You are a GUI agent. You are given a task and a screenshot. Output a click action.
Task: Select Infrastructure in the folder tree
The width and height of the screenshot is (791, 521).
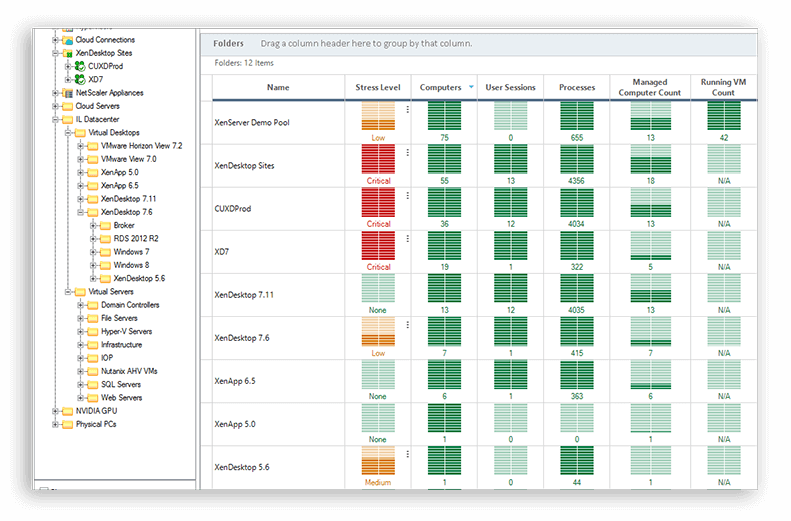(122, 345)
